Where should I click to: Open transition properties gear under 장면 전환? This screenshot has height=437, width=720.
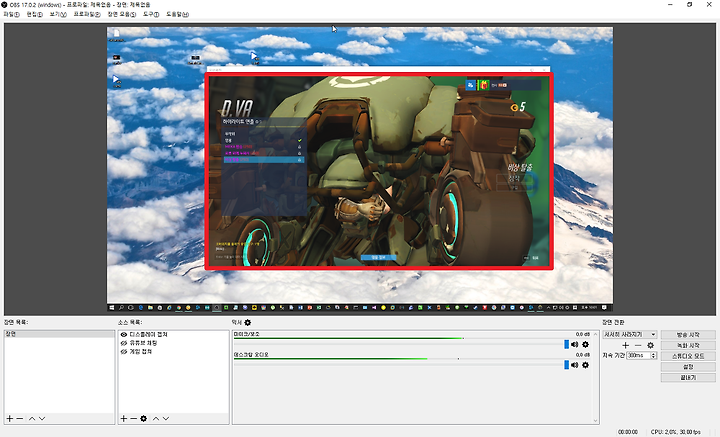[651, 345]
